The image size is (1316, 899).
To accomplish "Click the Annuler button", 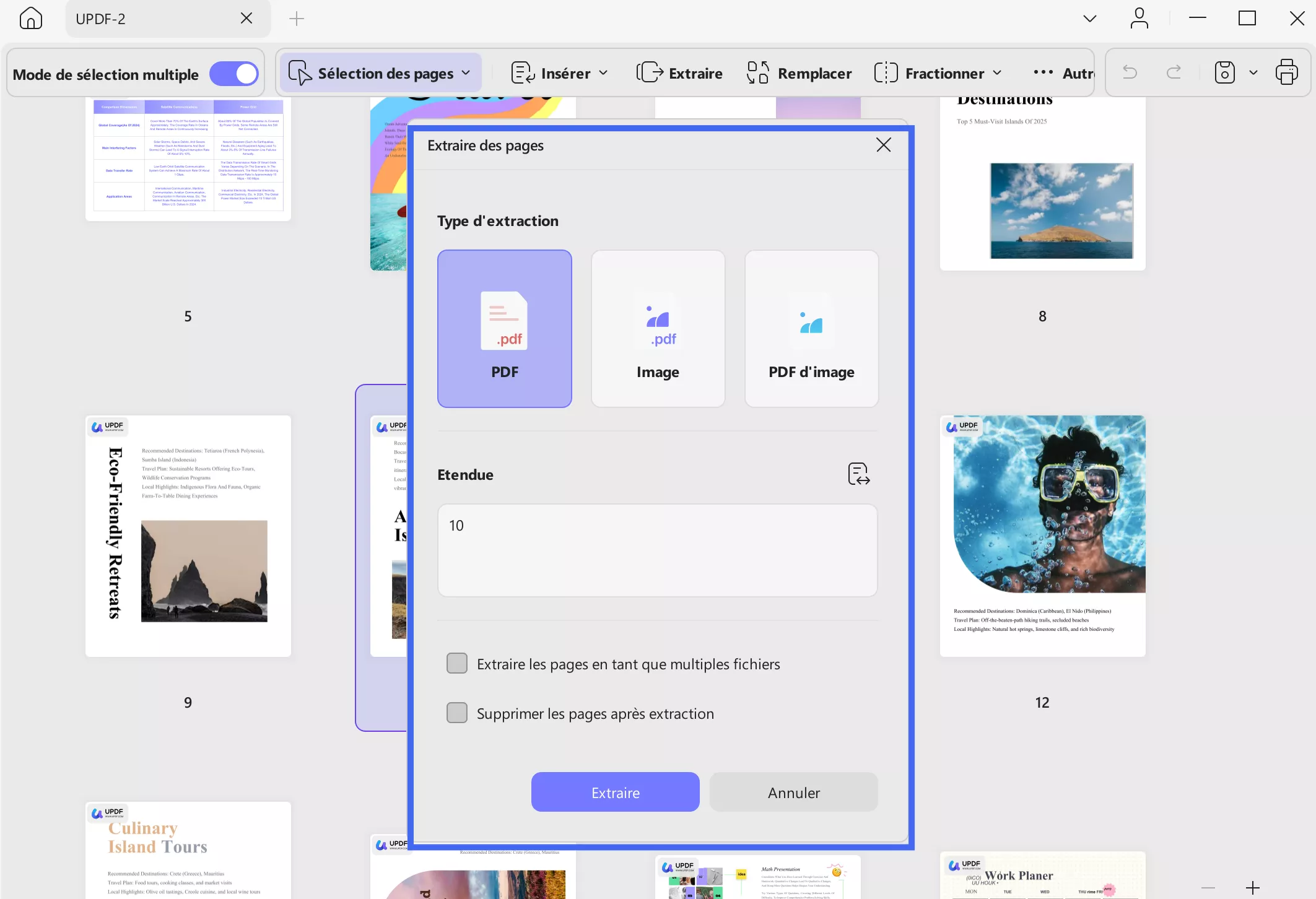I will (793, 792).
